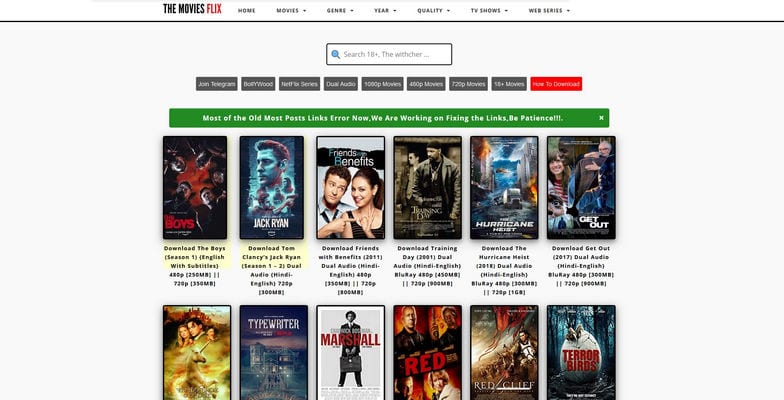Screen dimensions: 784x400
Task: Open the 480p Movies button
Action: (x=426, y=84)
